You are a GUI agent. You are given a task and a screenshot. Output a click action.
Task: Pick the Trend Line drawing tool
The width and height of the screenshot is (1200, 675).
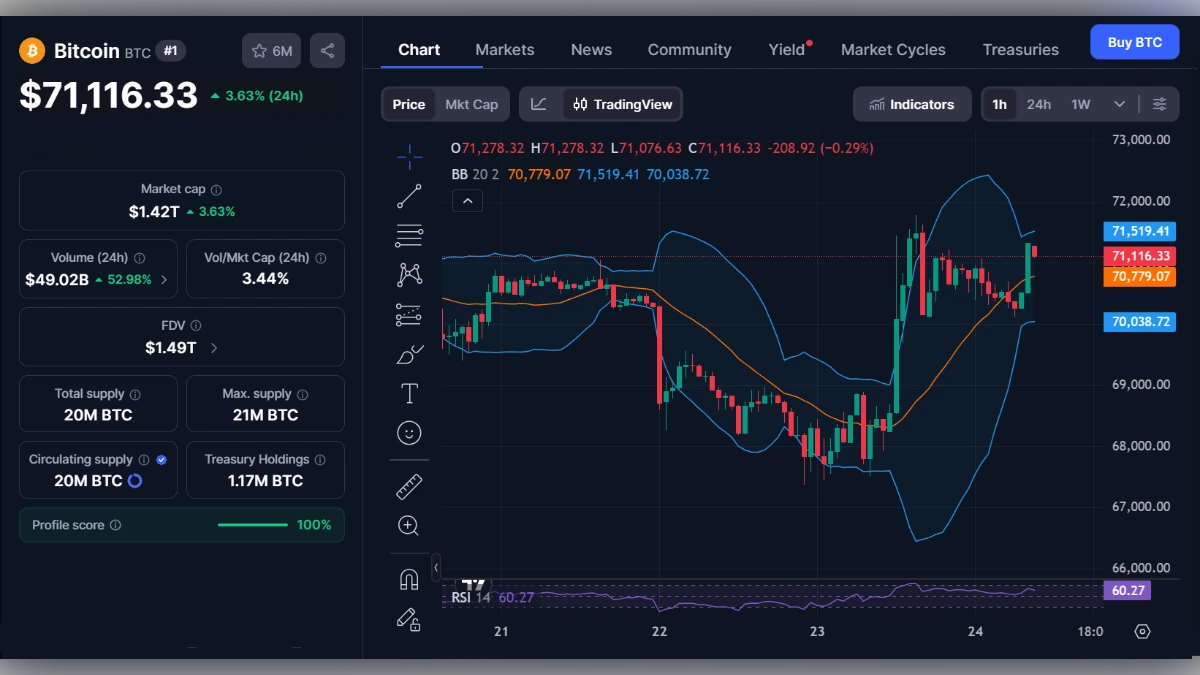coord(409,195)
